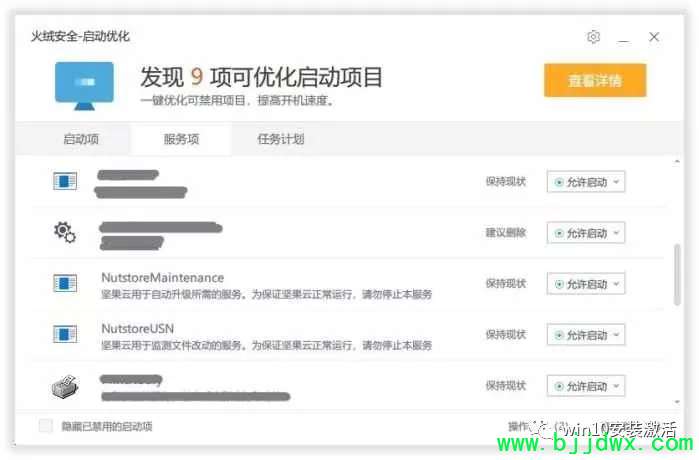This screenshot has width=699, height=460.
Task: Switch to the 启动项 tab
Action: tap(81, 139)
